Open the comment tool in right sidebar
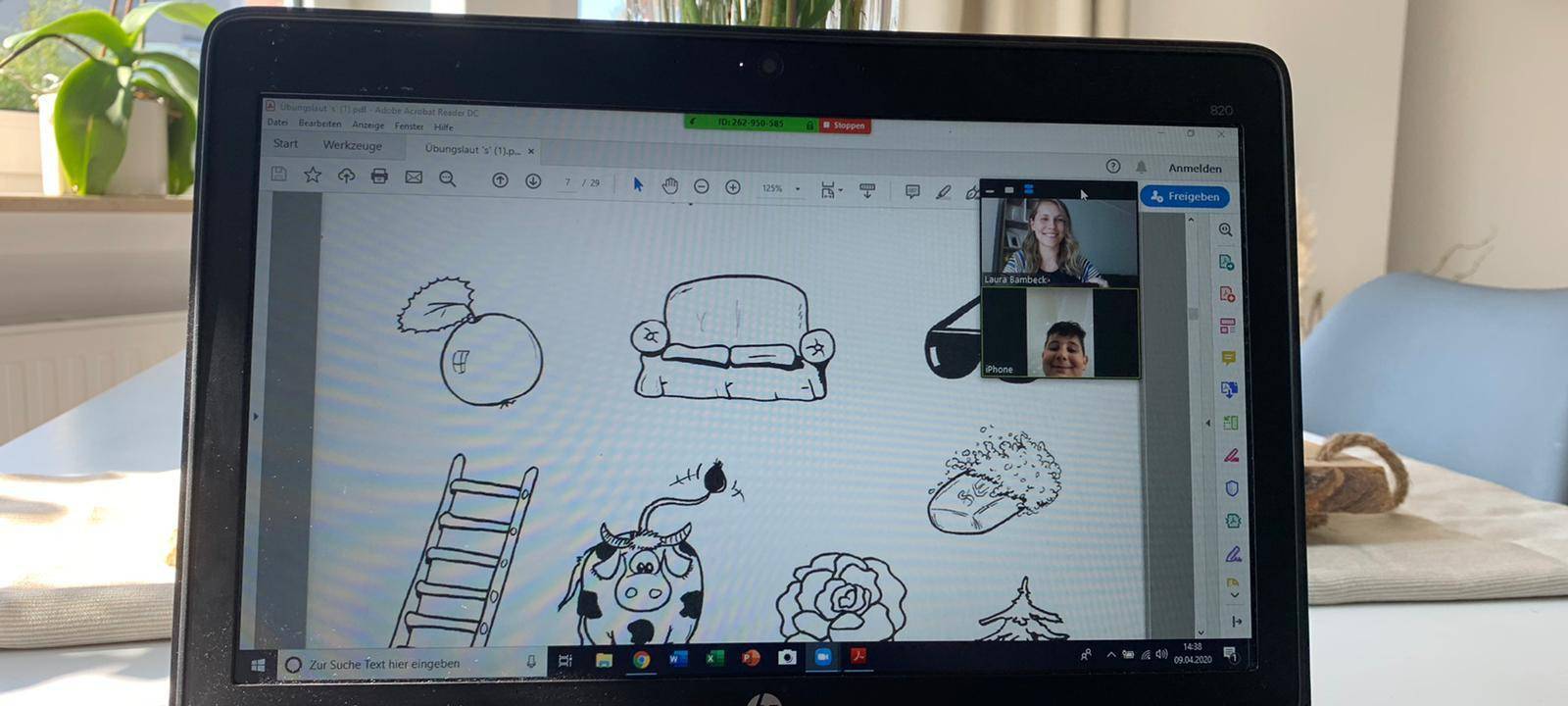 pos(1229,358)
